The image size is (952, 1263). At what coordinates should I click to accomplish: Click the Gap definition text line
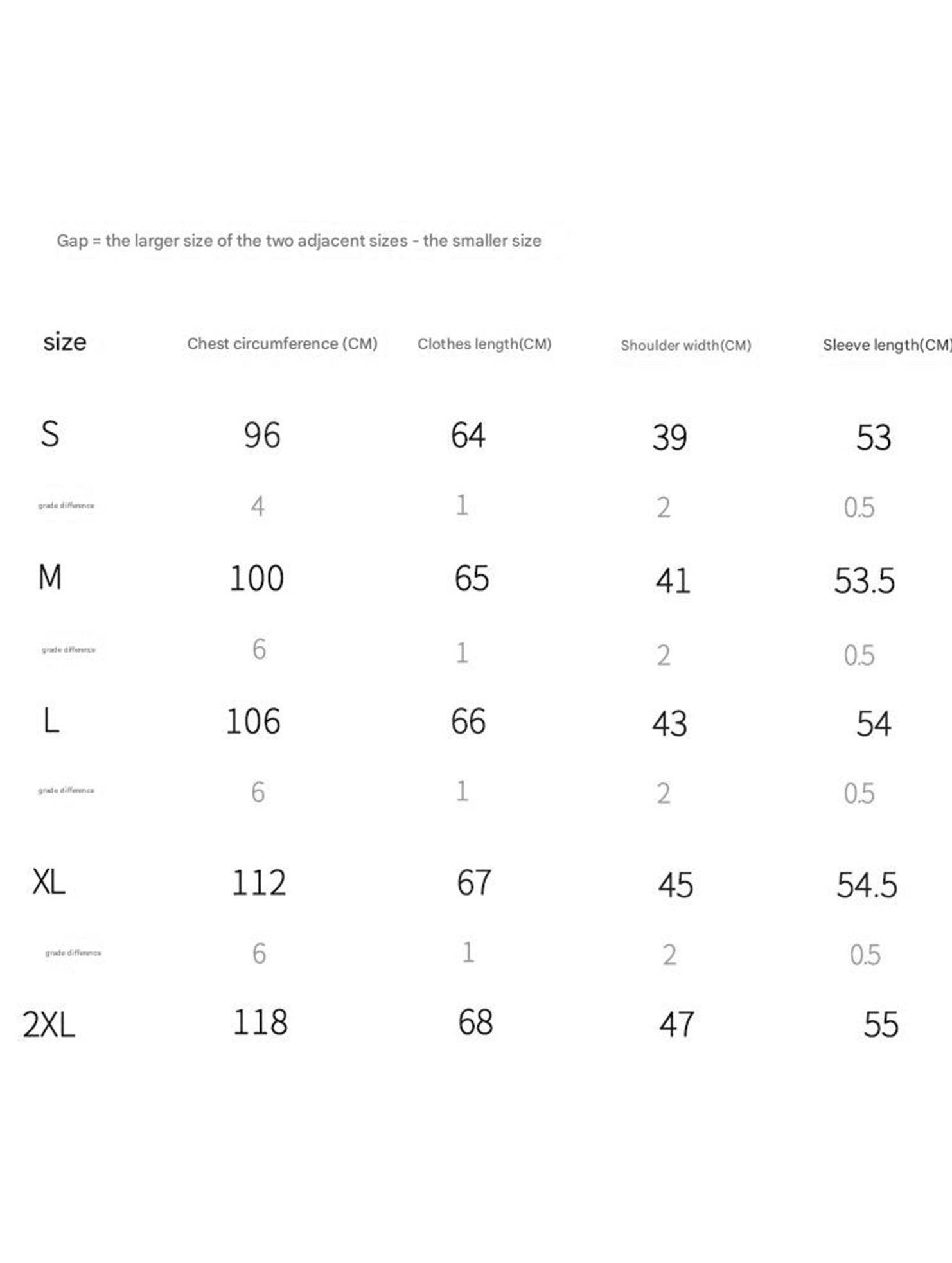tap(299, 241)
